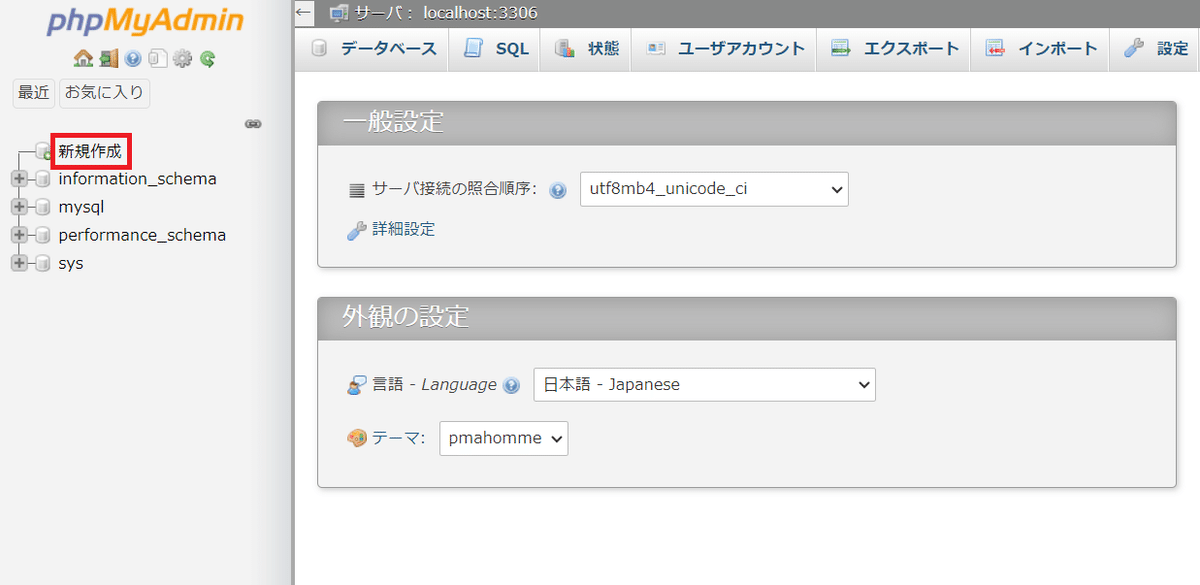1200x585 pixels.
Task: Expand the performance_schema database tree
Action: point(19,236)
